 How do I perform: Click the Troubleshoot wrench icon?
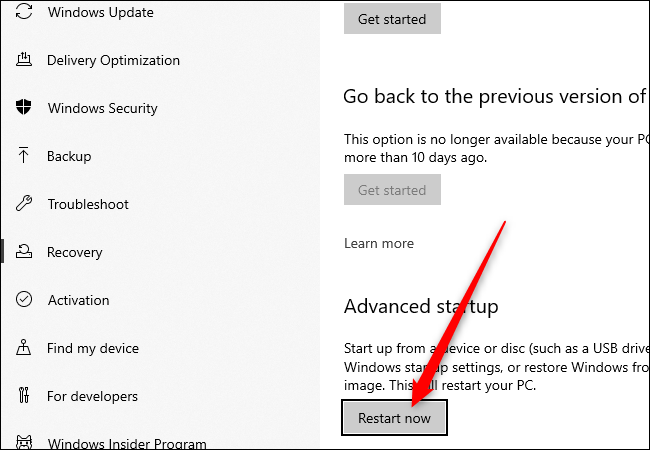23,204
